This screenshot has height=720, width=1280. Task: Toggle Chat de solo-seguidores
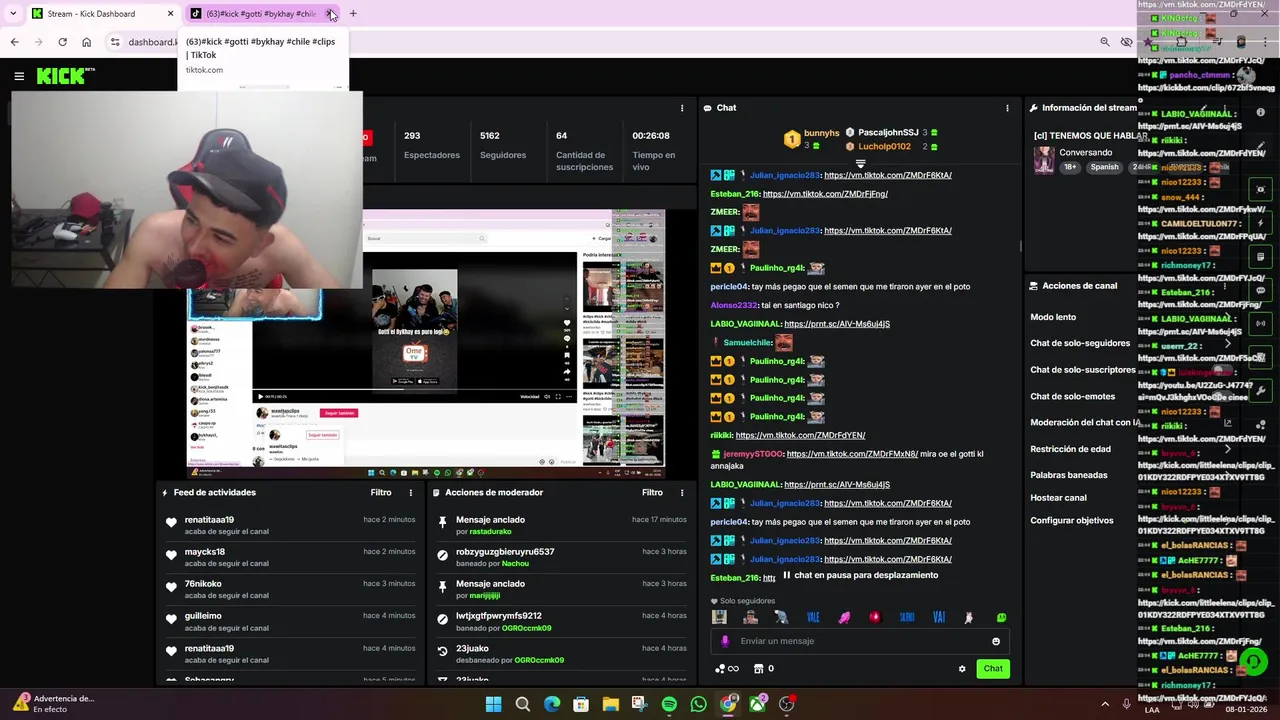[x=1080, y=343]
